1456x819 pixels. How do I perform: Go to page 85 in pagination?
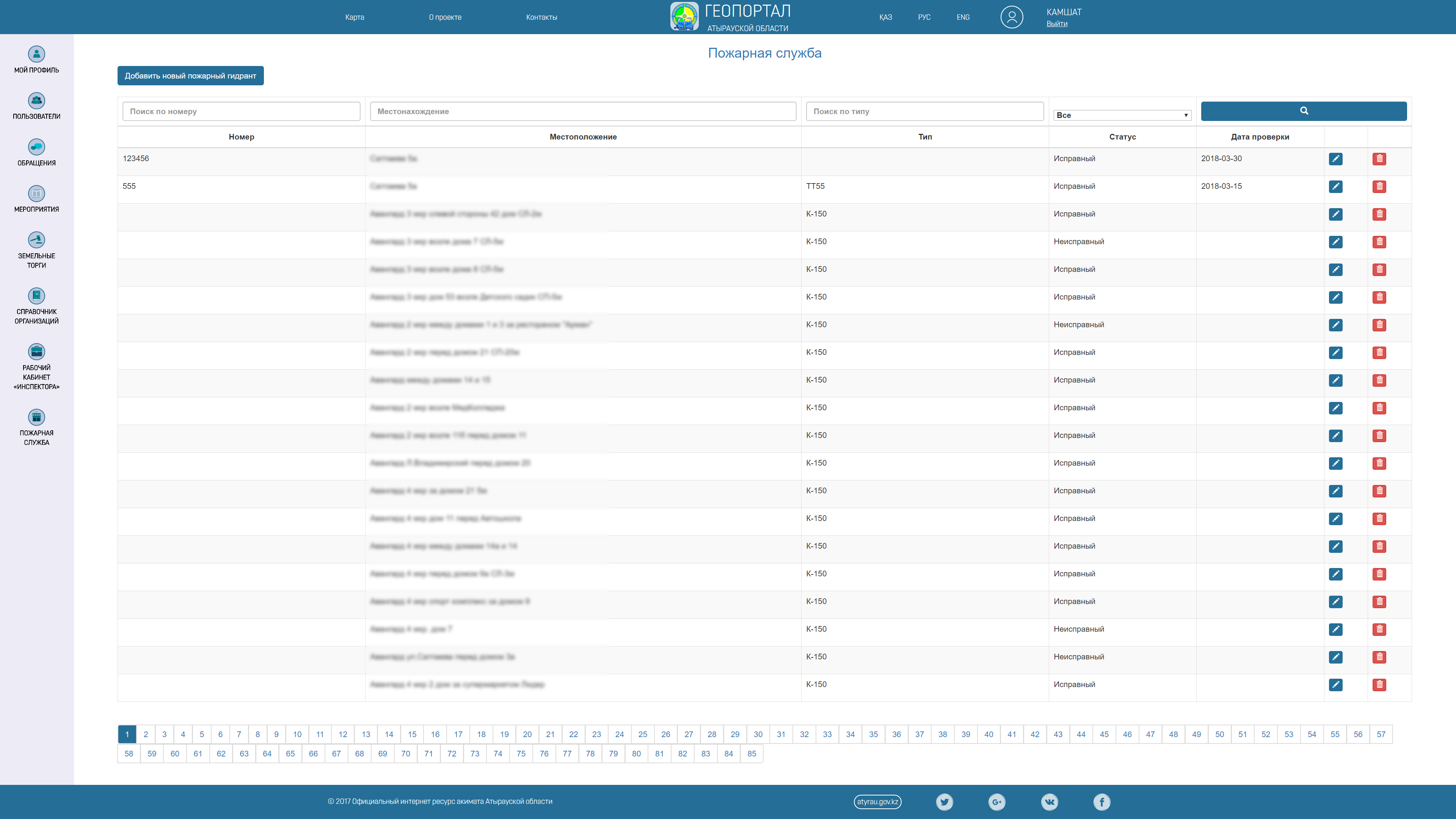pyautogui.click(x=751, y=753)
